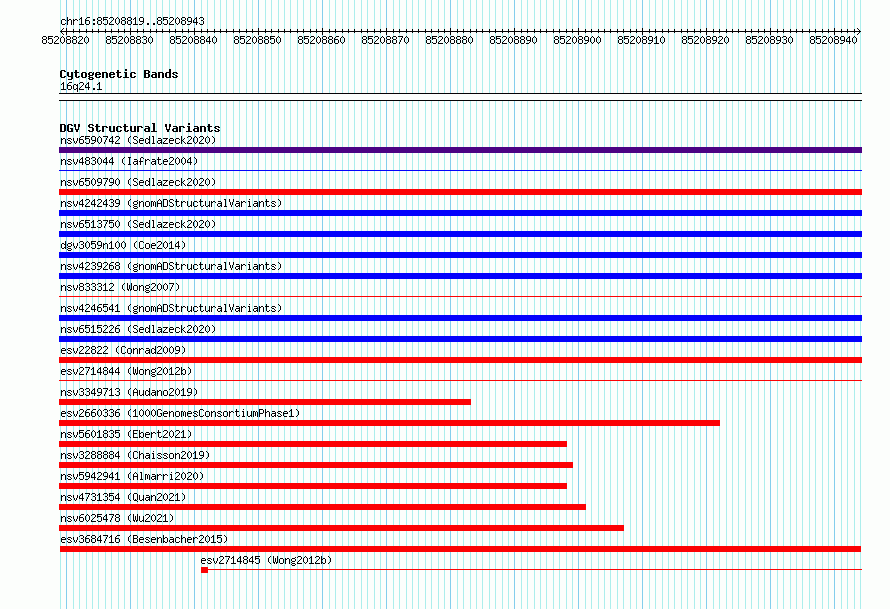Screen dimensions: 890x609
Task: Click the blue bar under nsv6513750
Action: coord(460,234)
